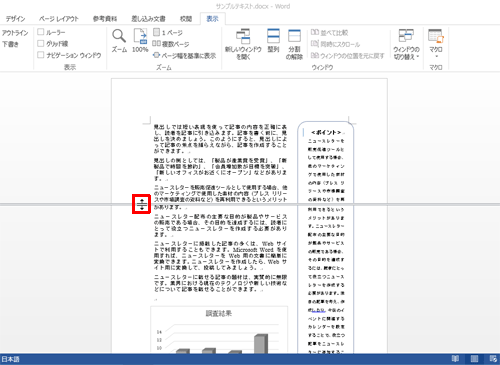Image resolution: width=500 pixels, height=365 pixels.
Task: Check the Navigation Window (ナビゲーション ウィンドウ) box
Action: click(69, 55)
